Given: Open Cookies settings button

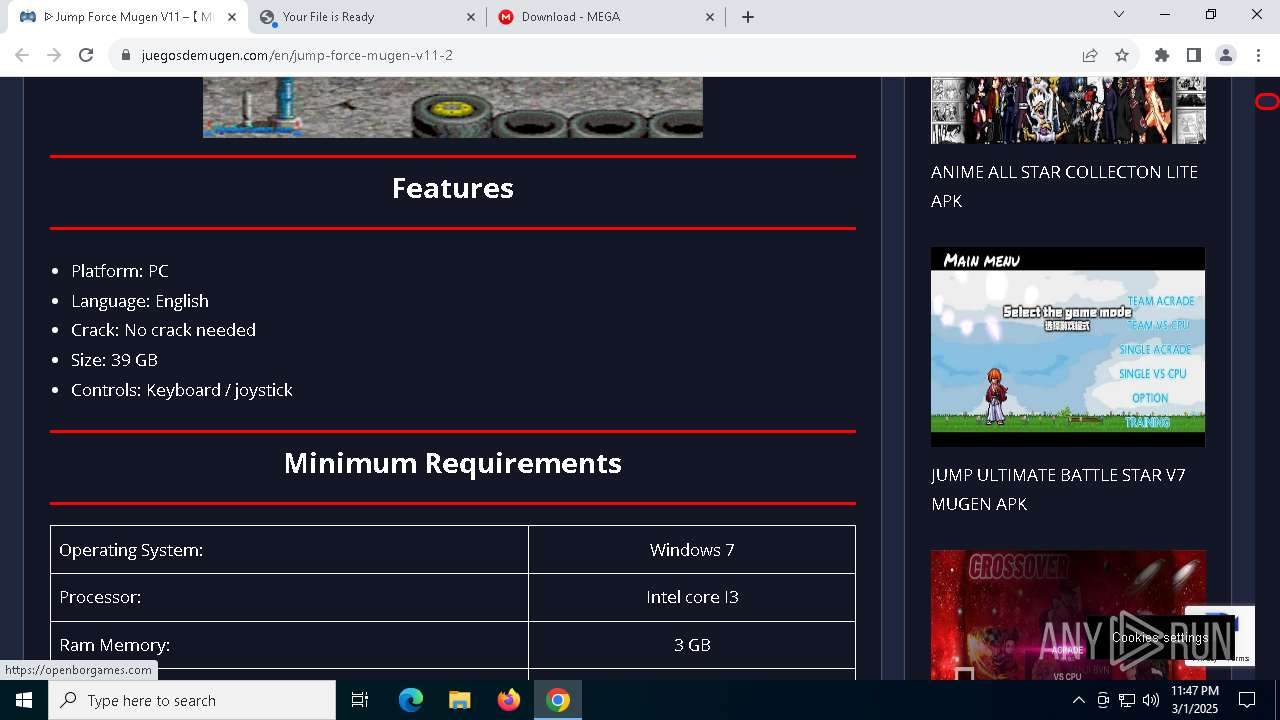Looking at the screenshot, I should [x=1160, y=637].
